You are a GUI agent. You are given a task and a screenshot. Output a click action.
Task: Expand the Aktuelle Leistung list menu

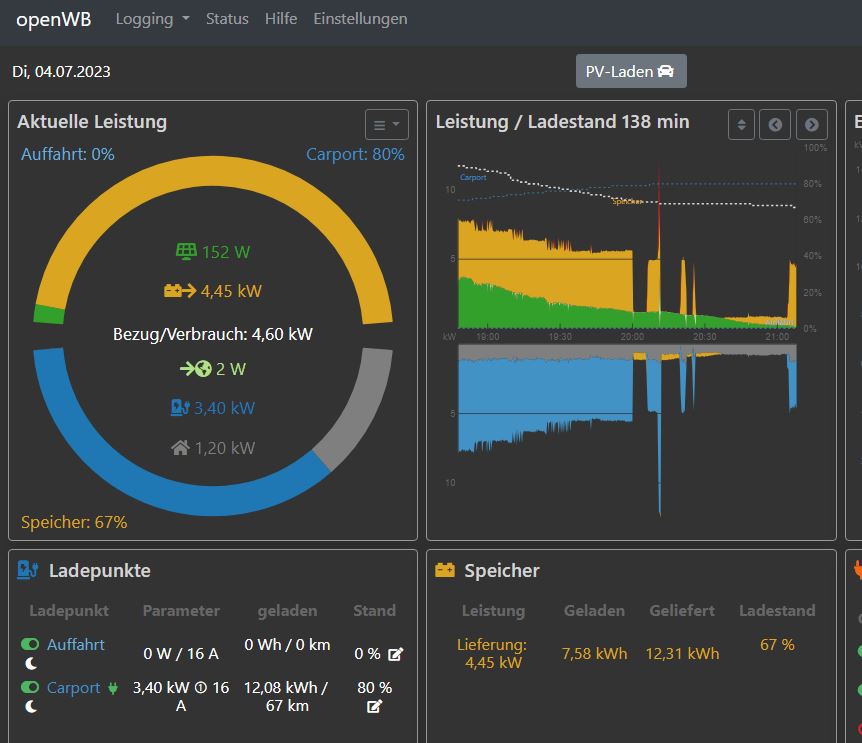[x=386, y=125]
